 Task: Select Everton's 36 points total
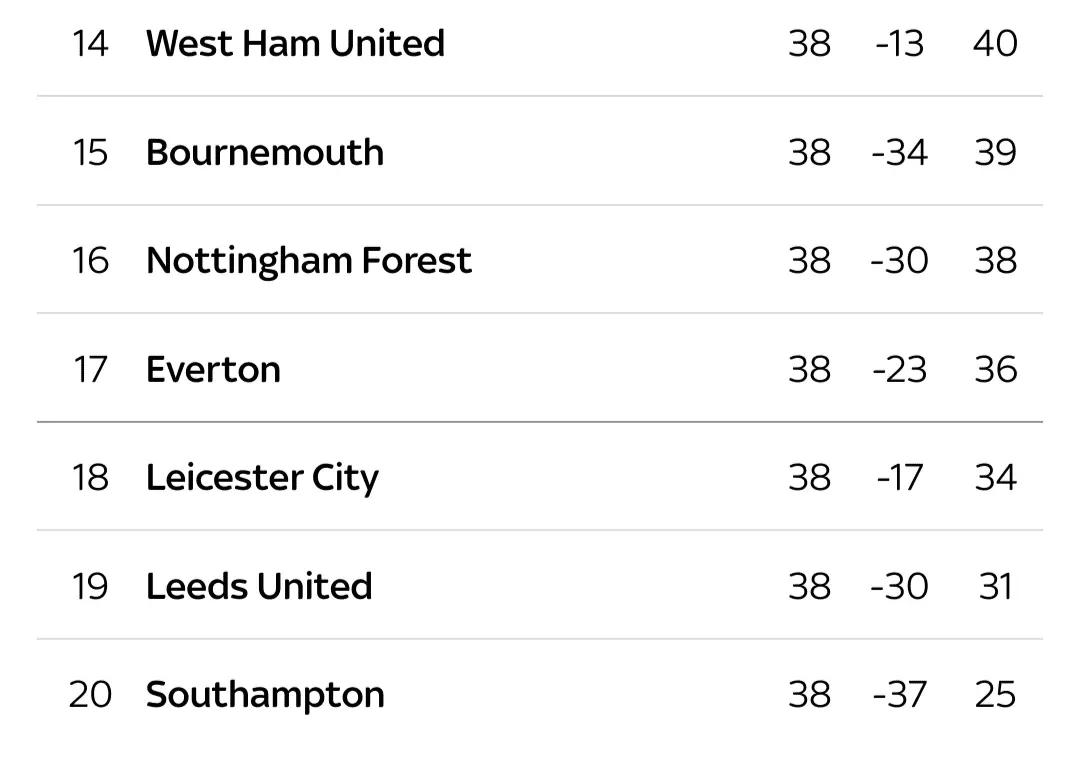[x=995, y=369]
